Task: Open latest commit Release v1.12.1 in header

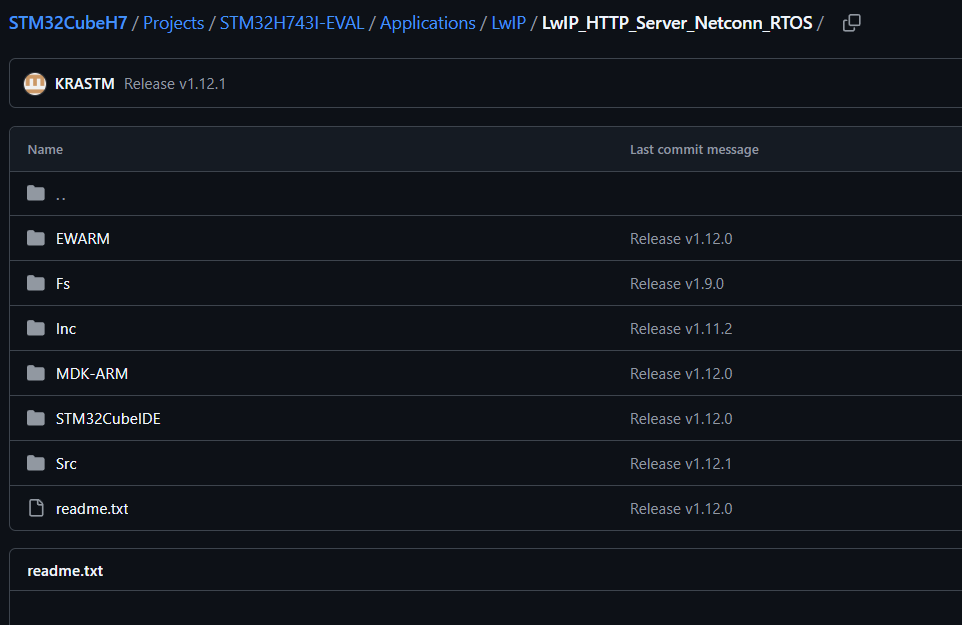Action: coord(175,83)
